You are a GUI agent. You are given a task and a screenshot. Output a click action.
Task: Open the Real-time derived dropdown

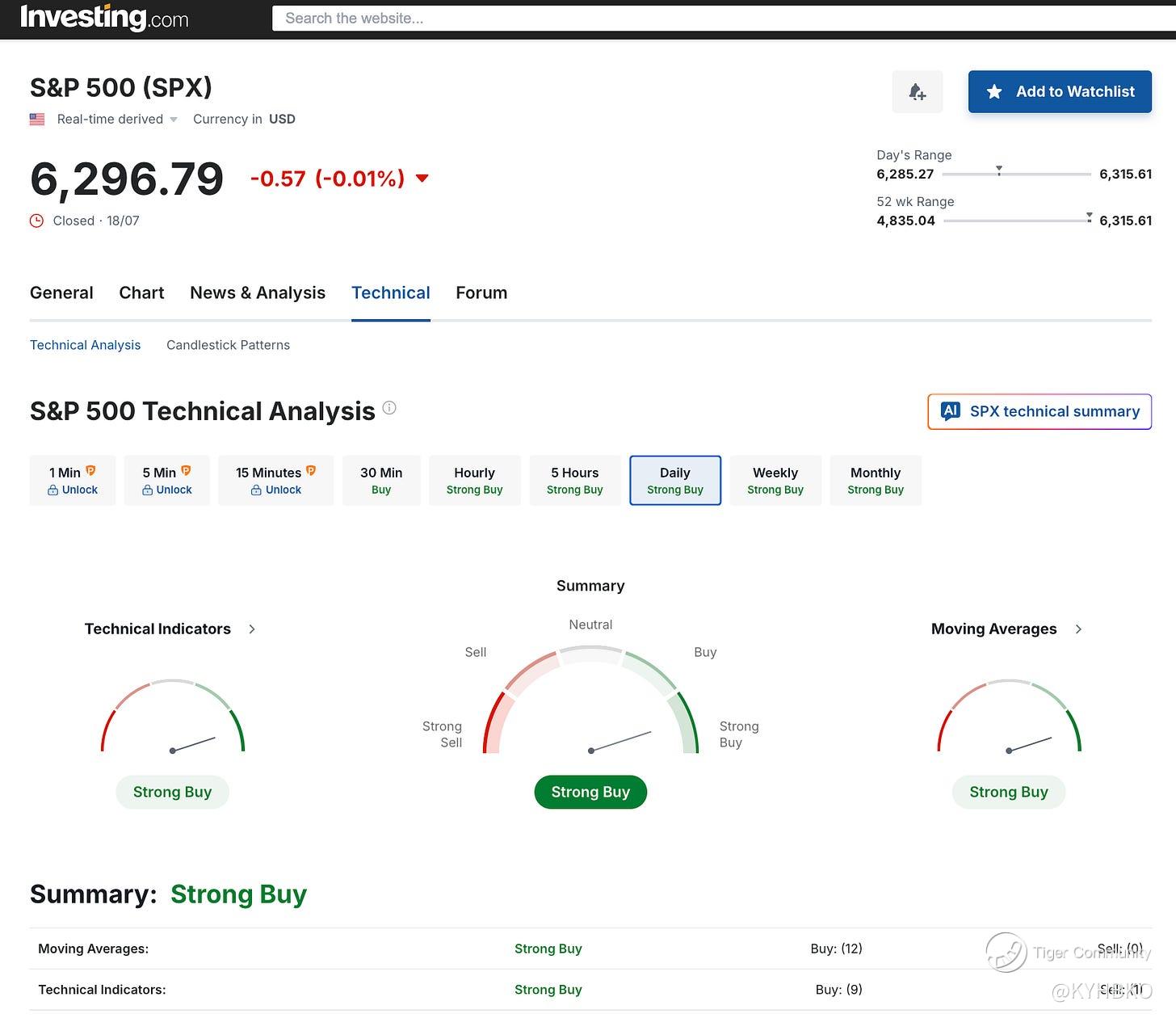coord(116,119)
